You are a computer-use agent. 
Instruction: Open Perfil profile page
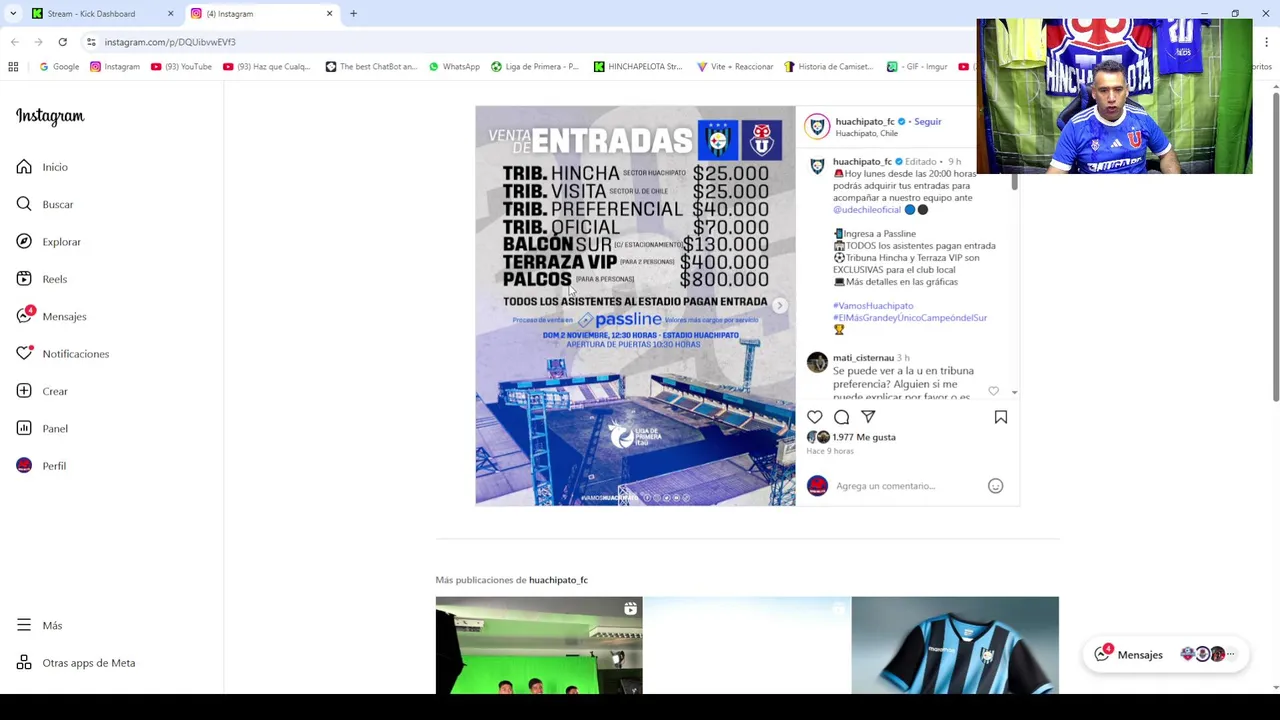(x=41, y=466)
